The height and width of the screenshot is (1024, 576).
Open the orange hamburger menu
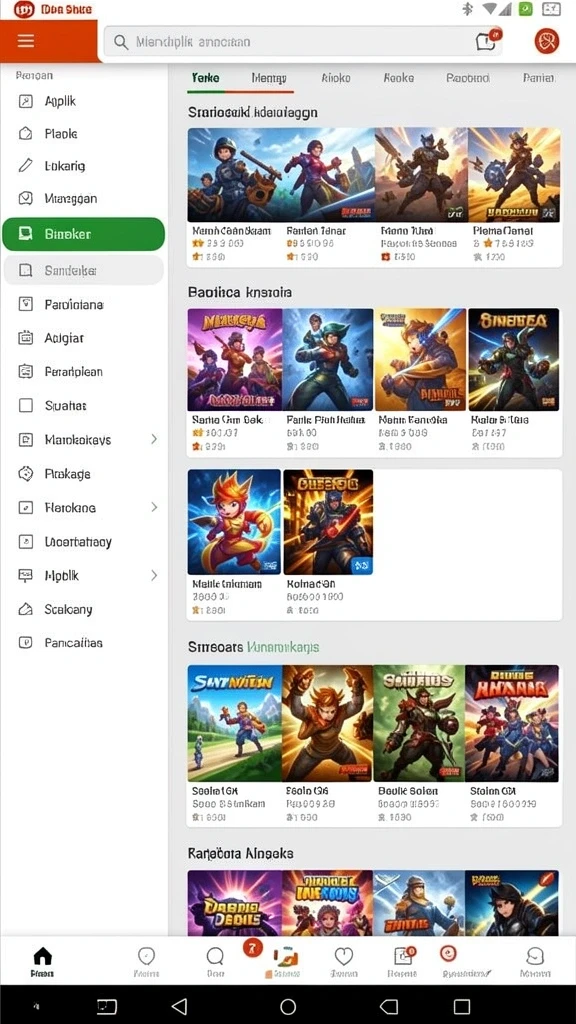tap(26, 41)
